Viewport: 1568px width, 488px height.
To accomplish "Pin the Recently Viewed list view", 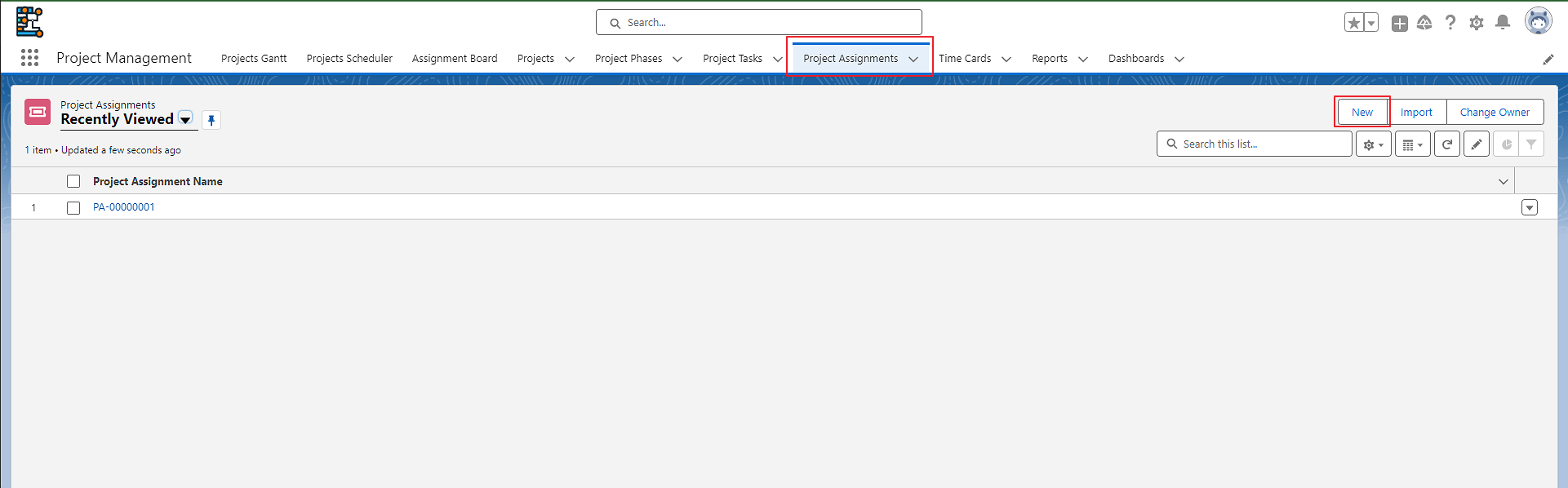I will (211, 120).
